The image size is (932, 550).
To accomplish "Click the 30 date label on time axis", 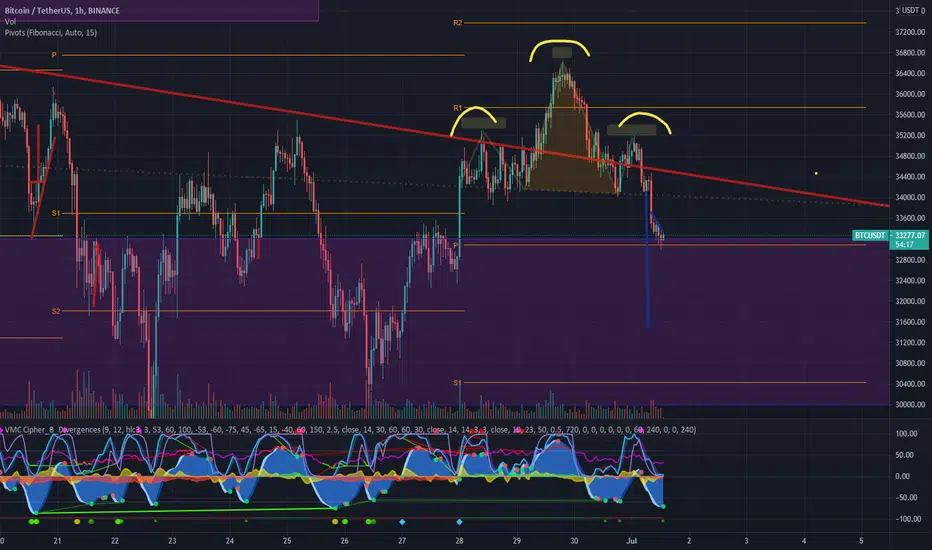I will click(574, 540).
